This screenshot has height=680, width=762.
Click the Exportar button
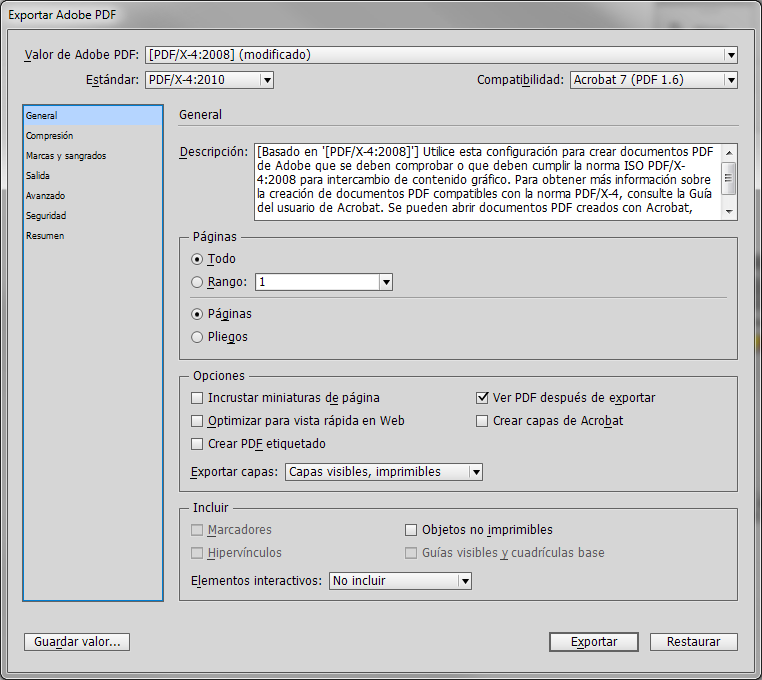(x=594, y=642)
